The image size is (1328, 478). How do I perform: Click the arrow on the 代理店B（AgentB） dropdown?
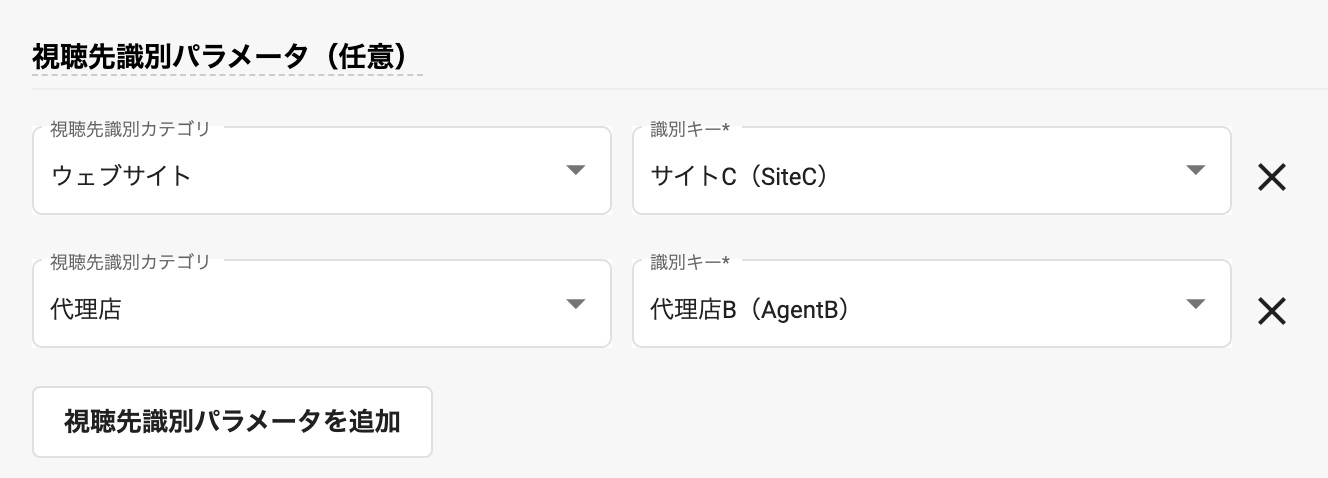[1195, 304]
